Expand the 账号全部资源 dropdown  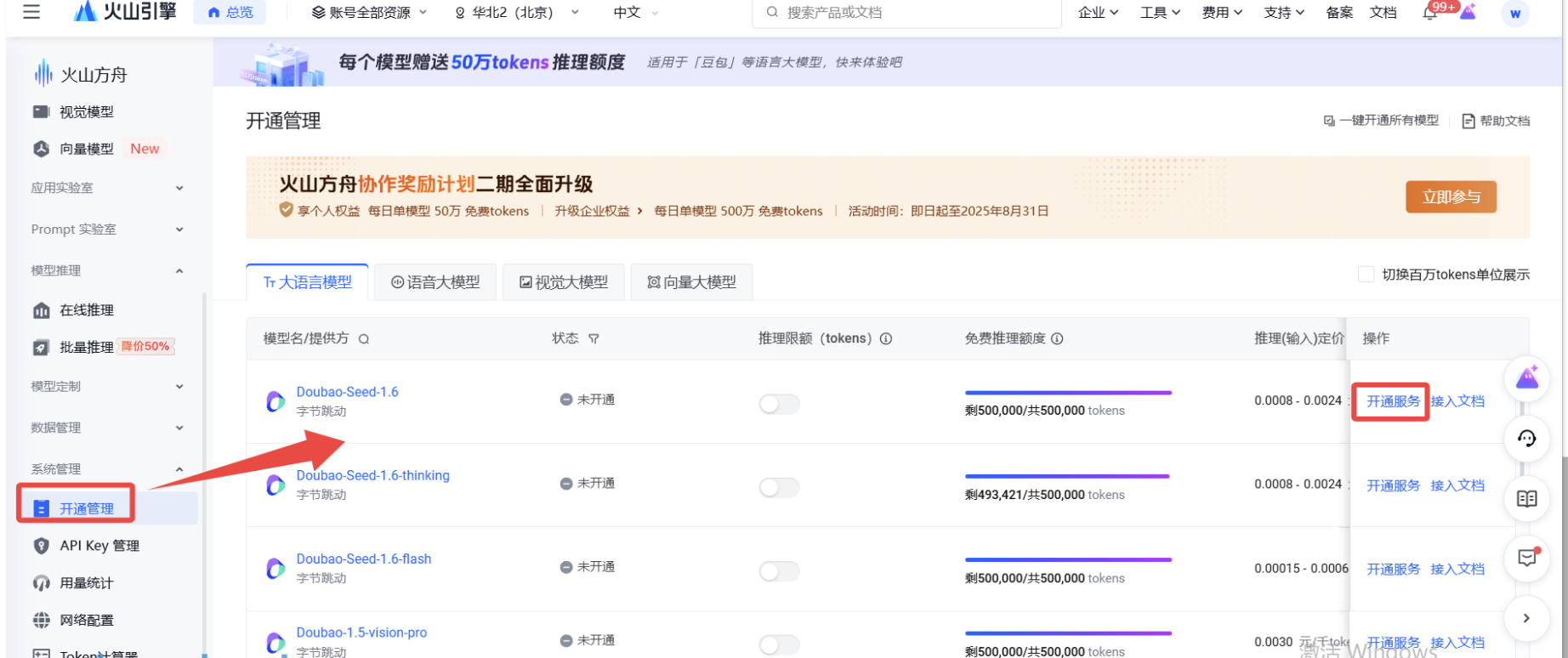(x=369, y=13)
